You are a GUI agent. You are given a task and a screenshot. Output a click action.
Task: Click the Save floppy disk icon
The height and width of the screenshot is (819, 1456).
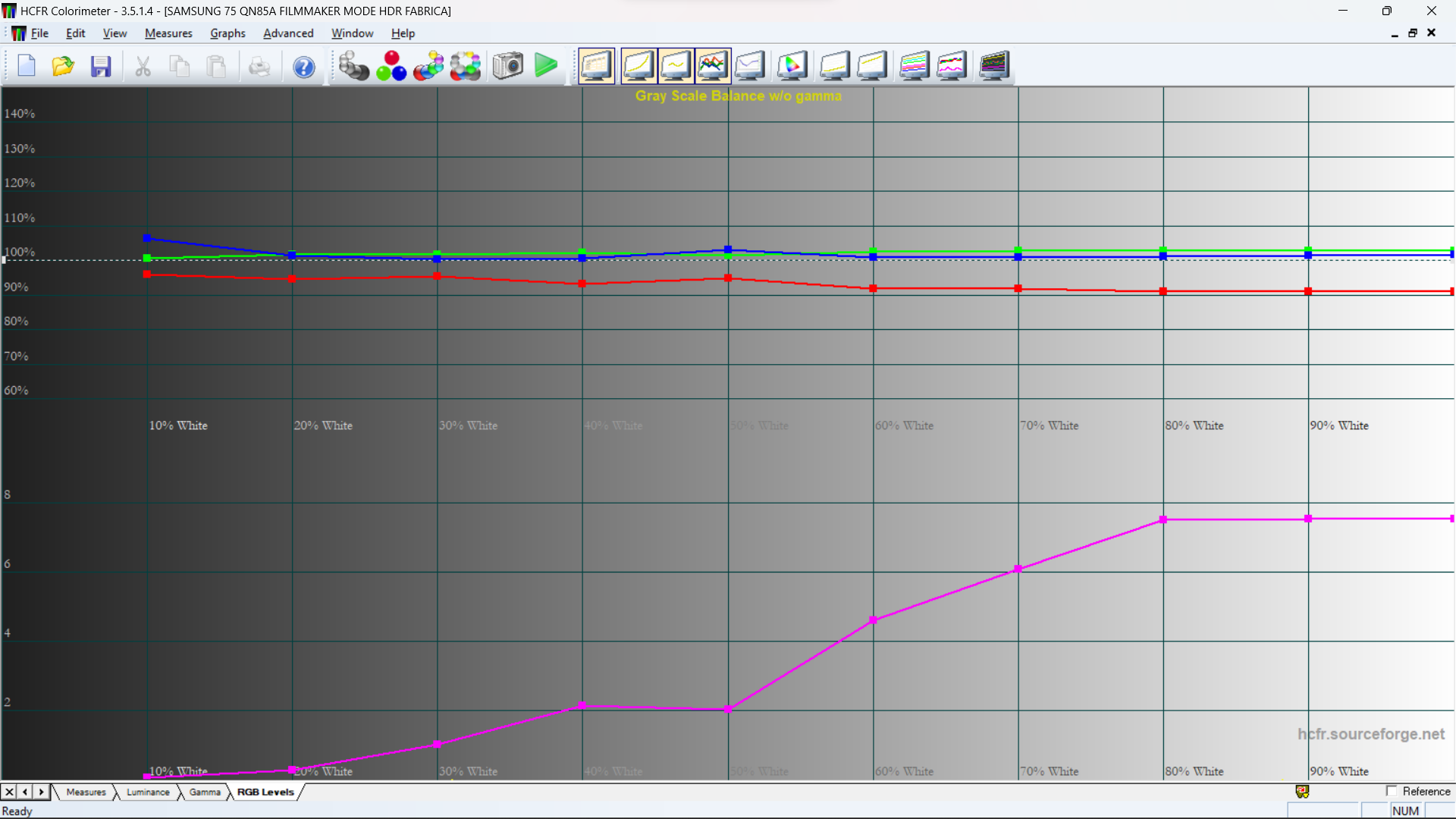point(101,66)
